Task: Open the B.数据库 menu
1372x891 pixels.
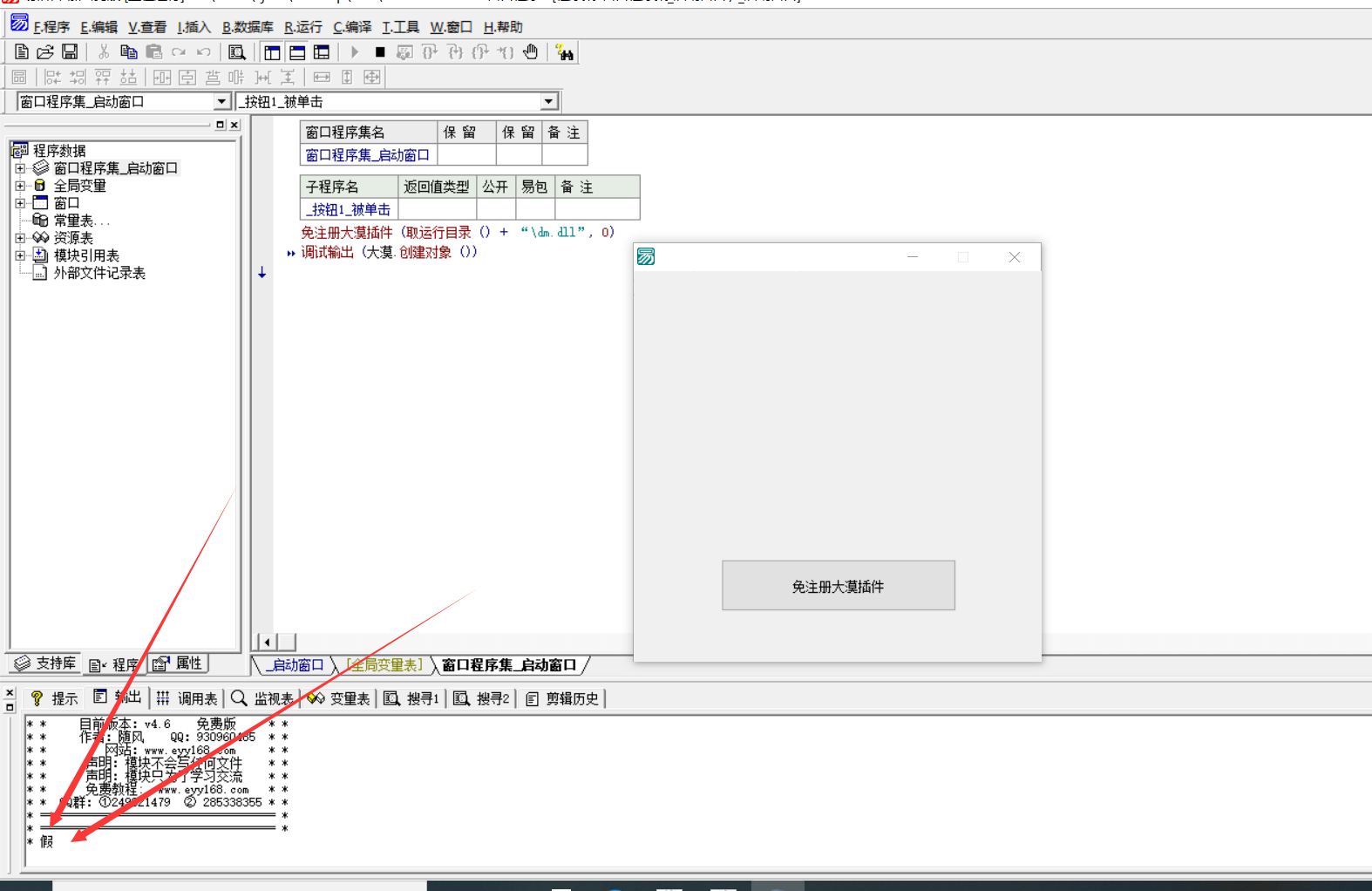Action: pos(248,27)
